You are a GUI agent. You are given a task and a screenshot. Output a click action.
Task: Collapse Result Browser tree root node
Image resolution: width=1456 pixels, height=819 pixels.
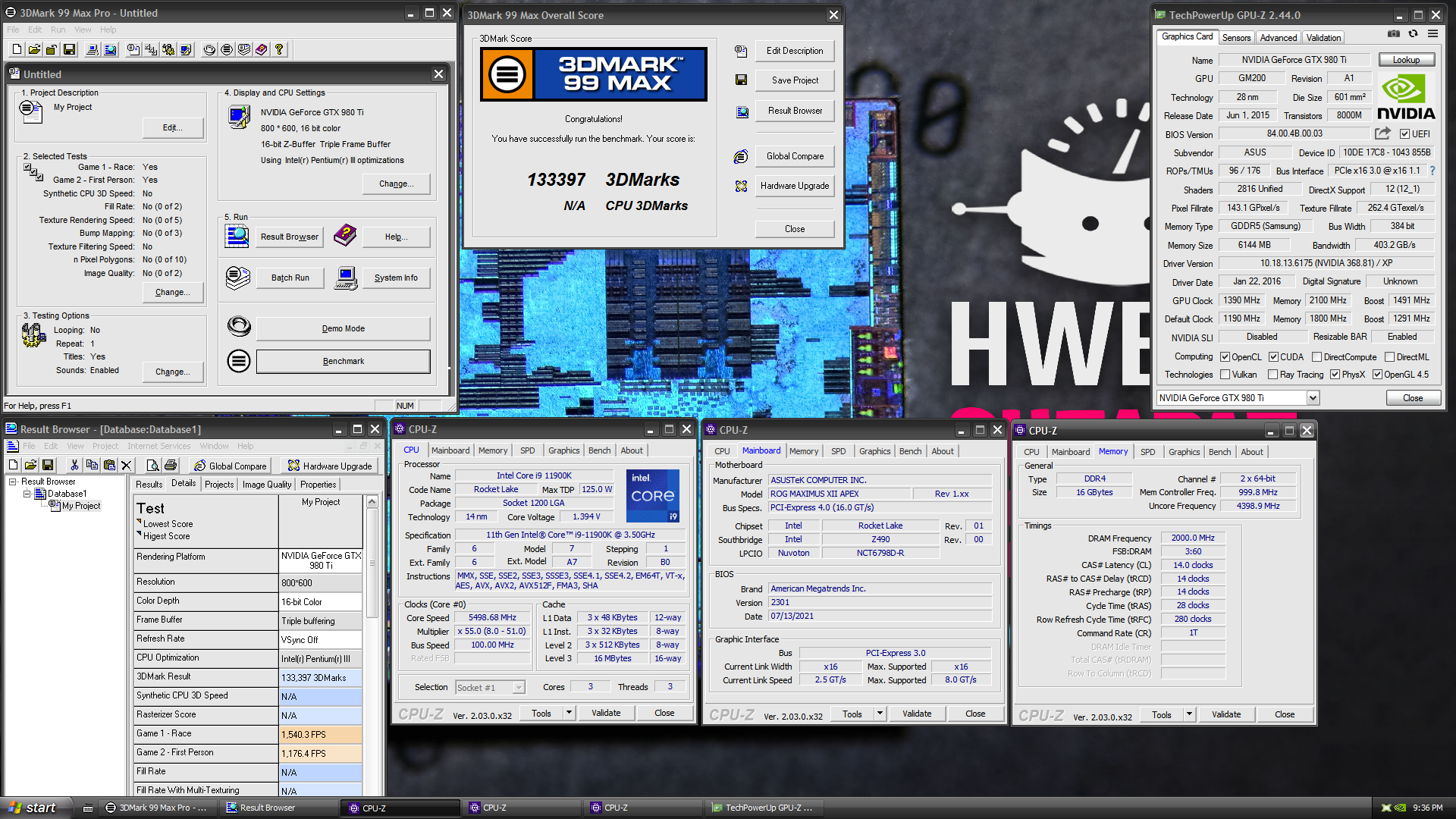coord(13,482)
